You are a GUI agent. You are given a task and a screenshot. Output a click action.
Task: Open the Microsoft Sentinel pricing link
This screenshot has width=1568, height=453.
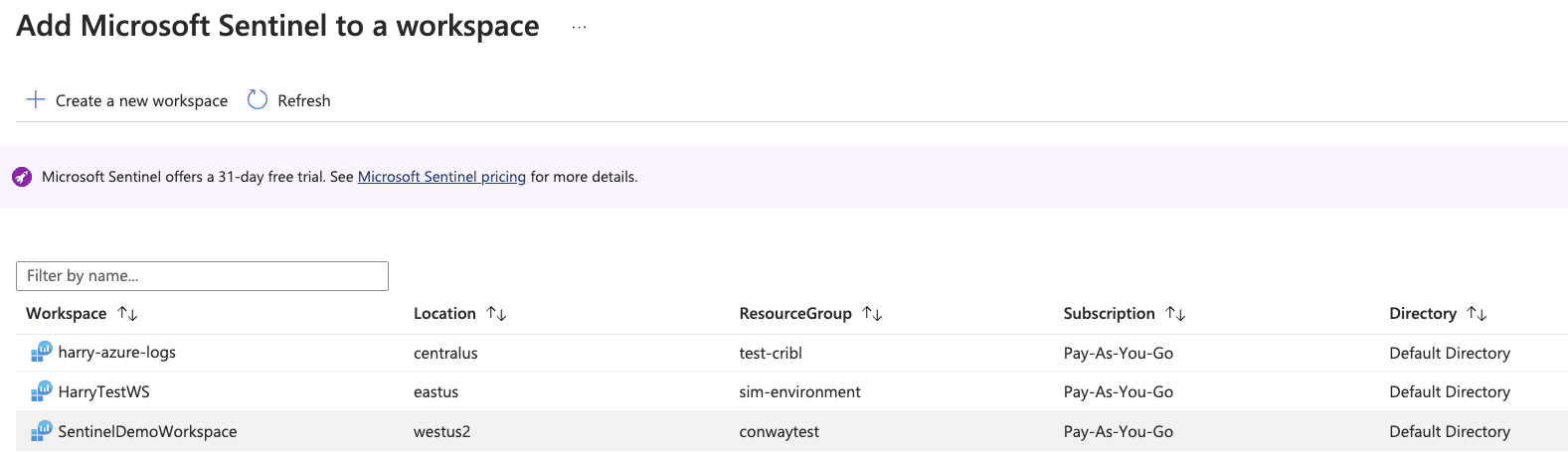pos(441,177)
